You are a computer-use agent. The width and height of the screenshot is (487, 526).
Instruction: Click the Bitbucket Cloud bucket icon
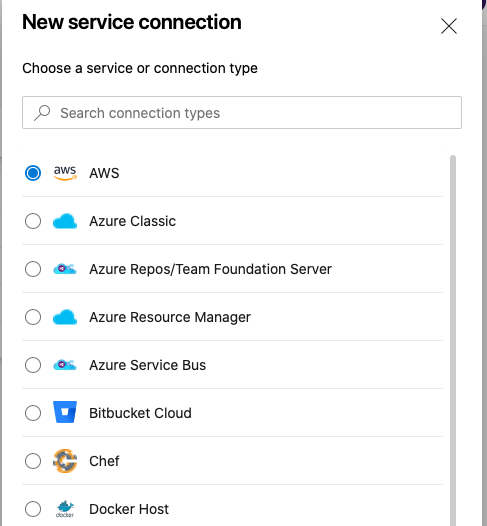point(65,413)
